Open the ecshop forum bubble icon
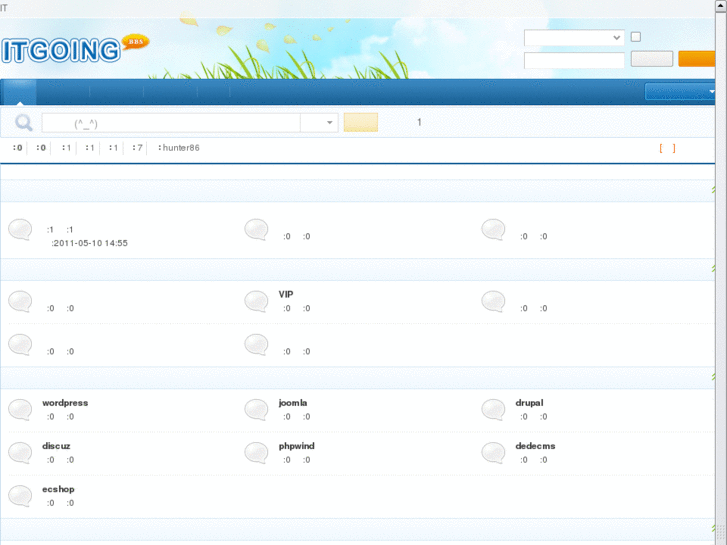This screenshot has width=727, height=545. coord(20,495)
